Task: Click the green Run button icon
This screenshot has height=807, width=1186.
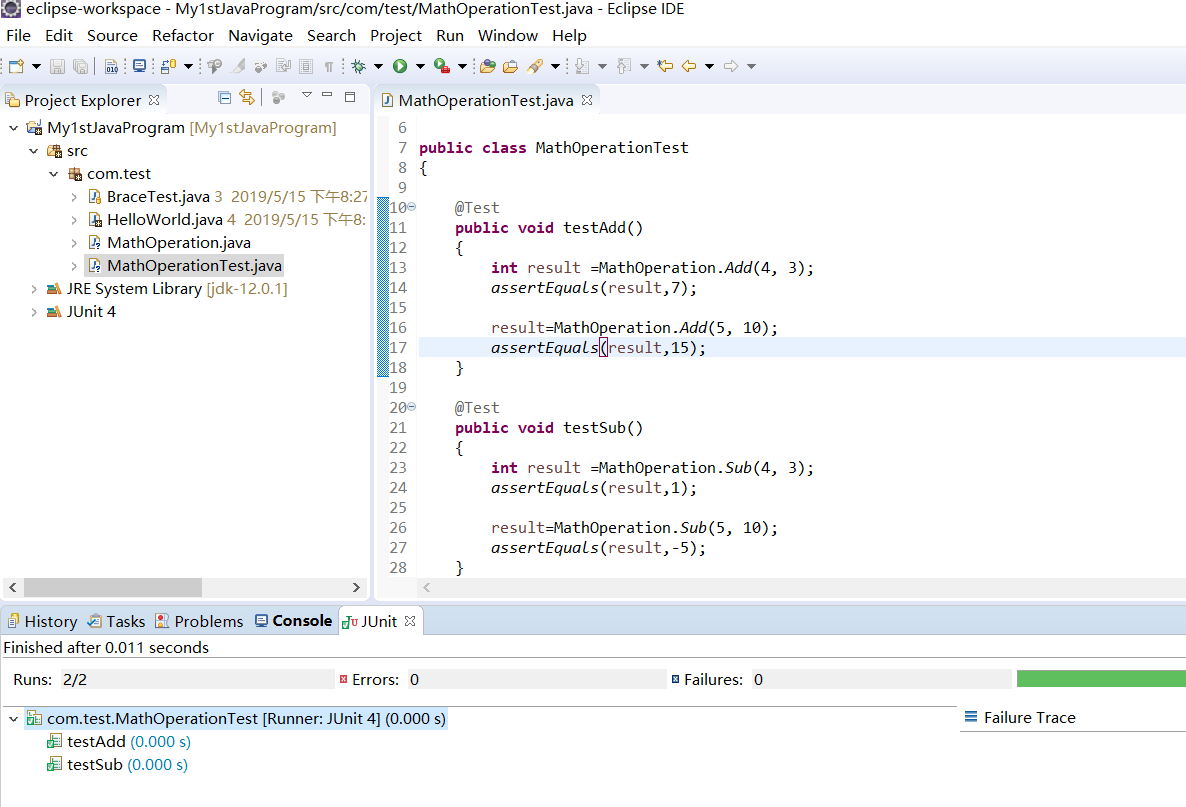Action: point(400,67)
